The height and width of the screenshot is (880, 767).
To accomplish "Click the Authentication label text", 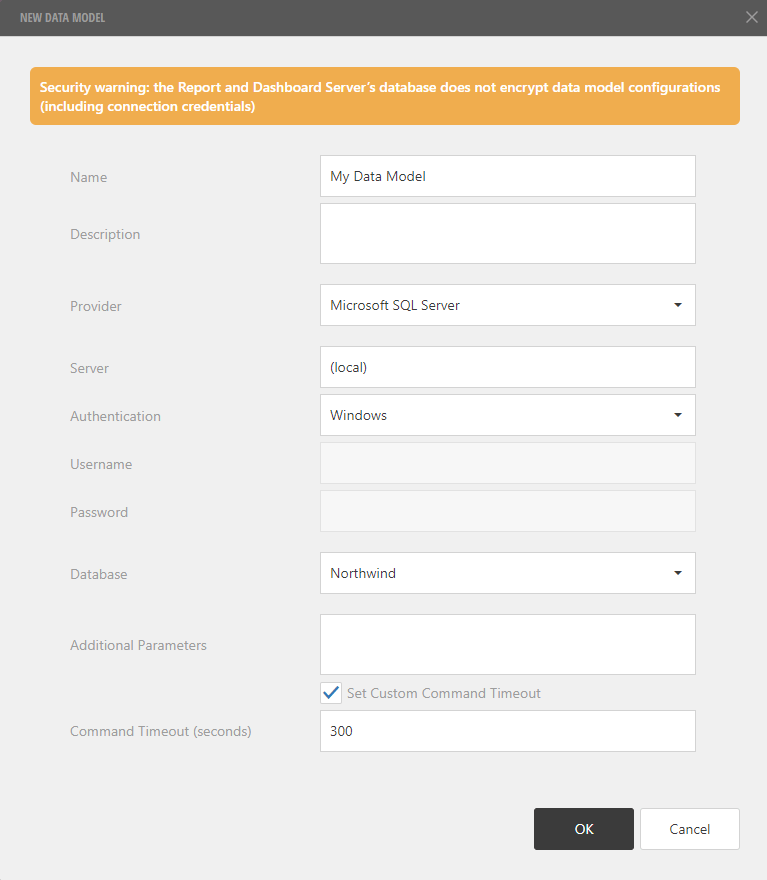I will [x=115, y=416].
